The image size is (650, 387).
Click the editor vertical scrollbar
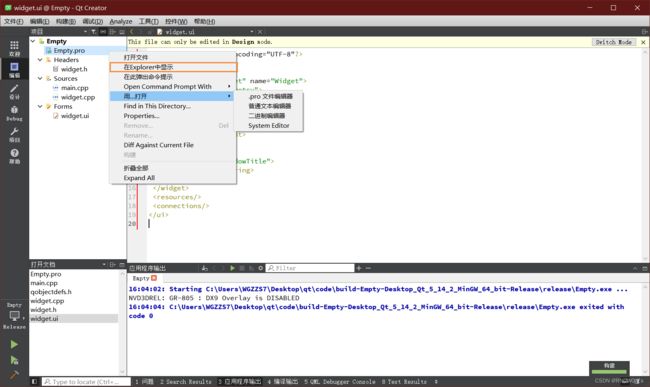pyautogui.click(x=645, y=155)
